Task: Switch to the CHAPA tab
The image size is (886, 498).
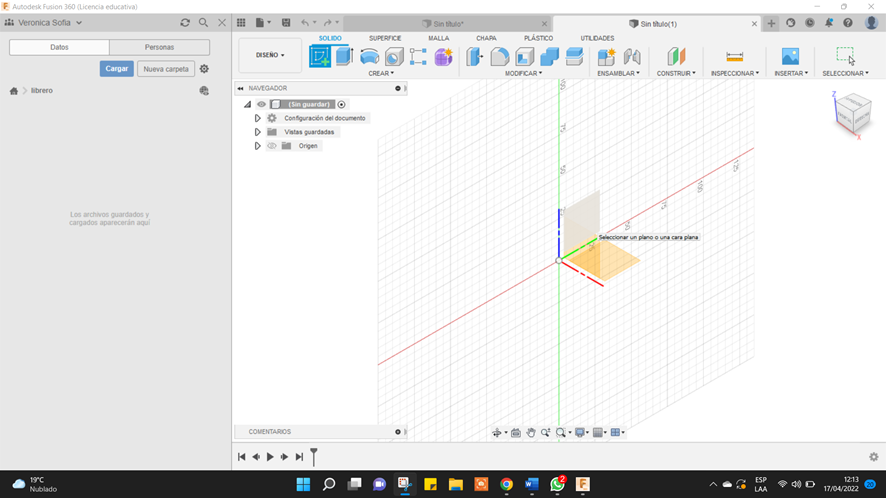Action: pos(487,38)
